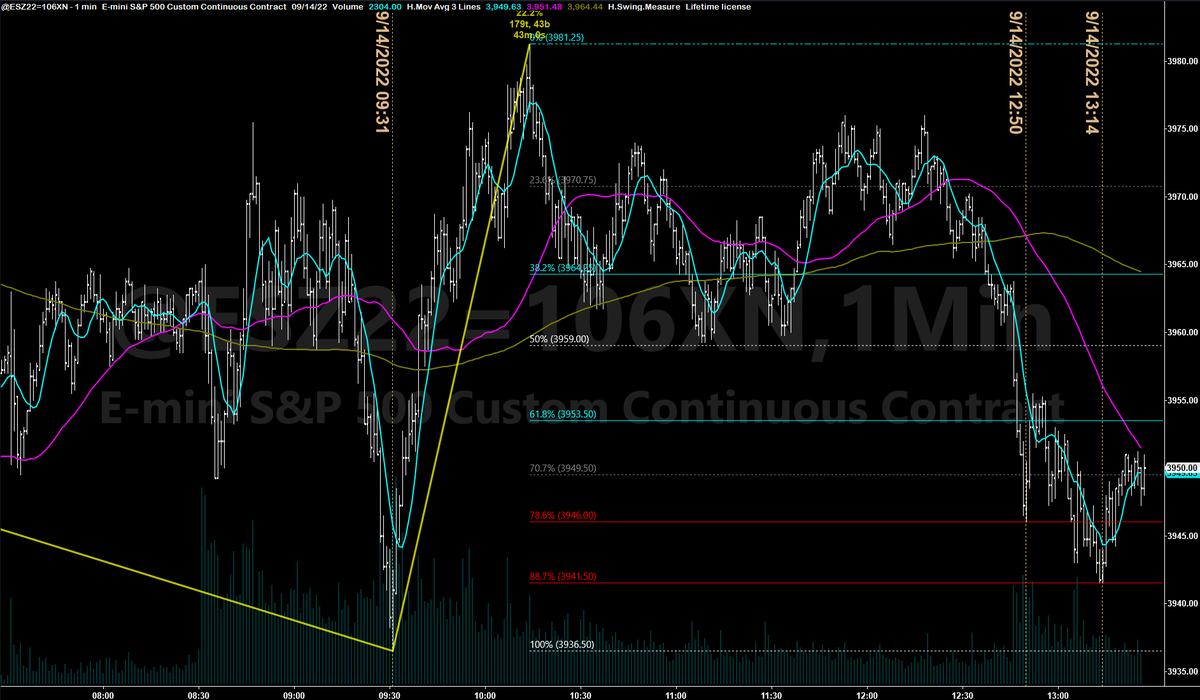Click the @ESZ22=106XN - 1 min symbol label

coord(48,7)
